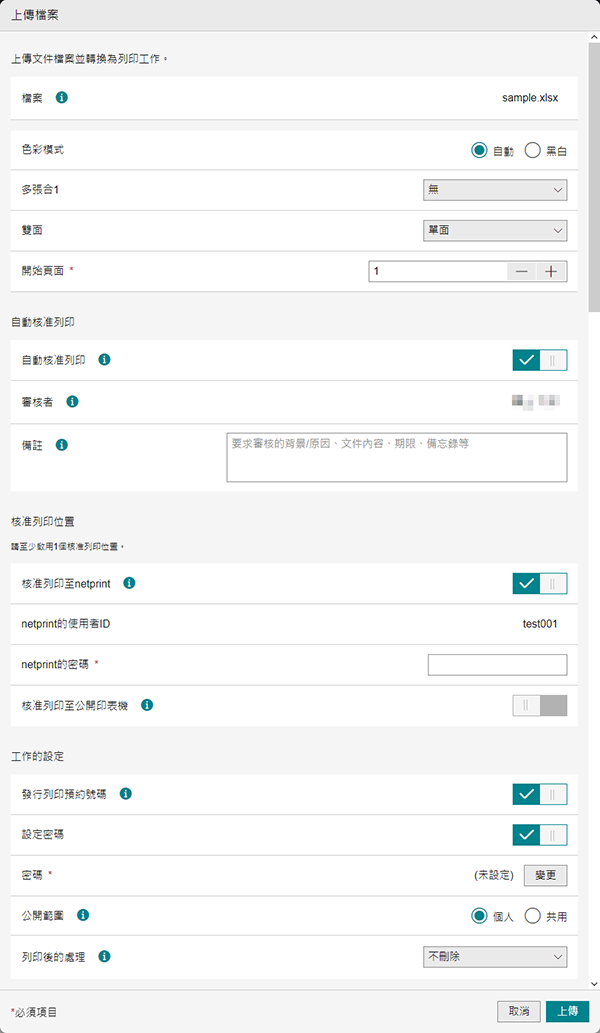Click info icon next to 列印後的處理
Screen dimensions: 600x1033
click(104, 956)
